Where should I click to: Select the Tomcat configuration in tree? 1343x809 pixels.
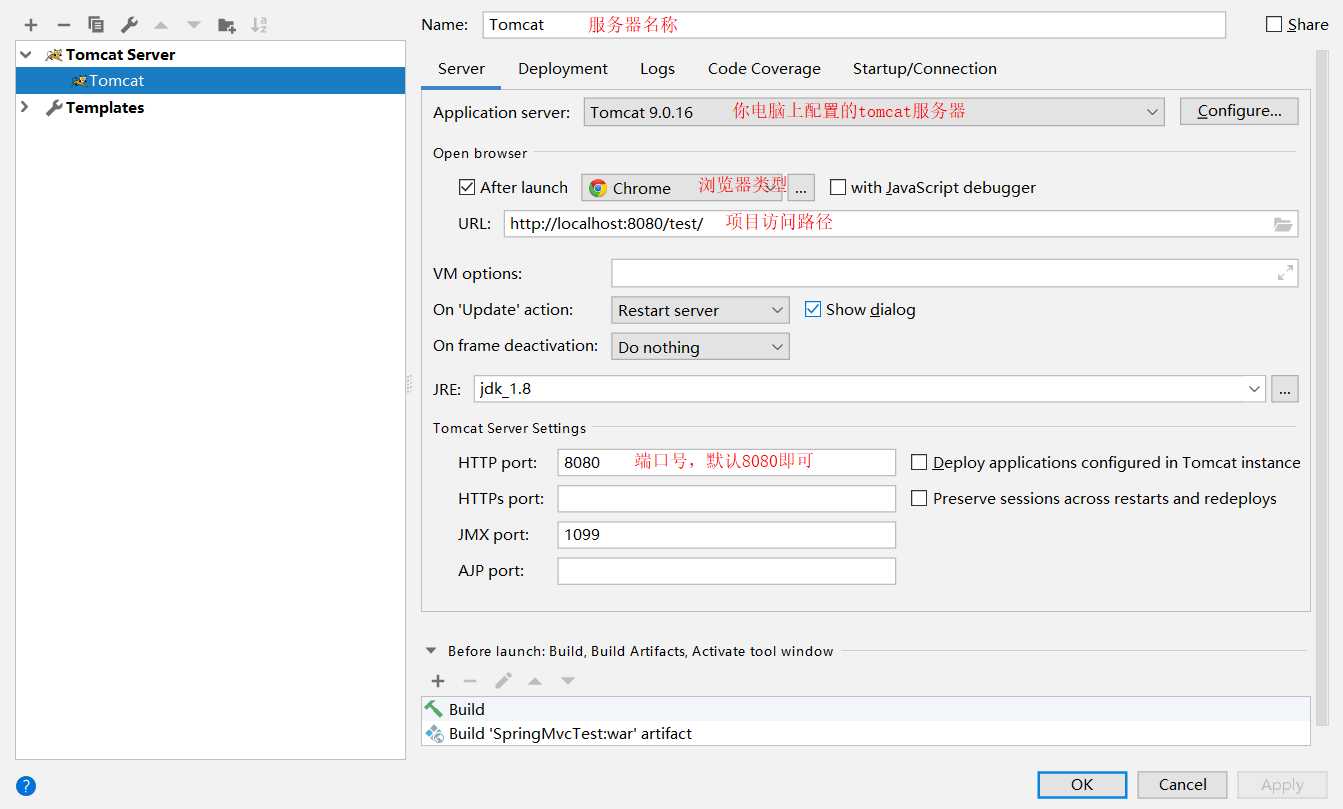click(x=211, y=81)
